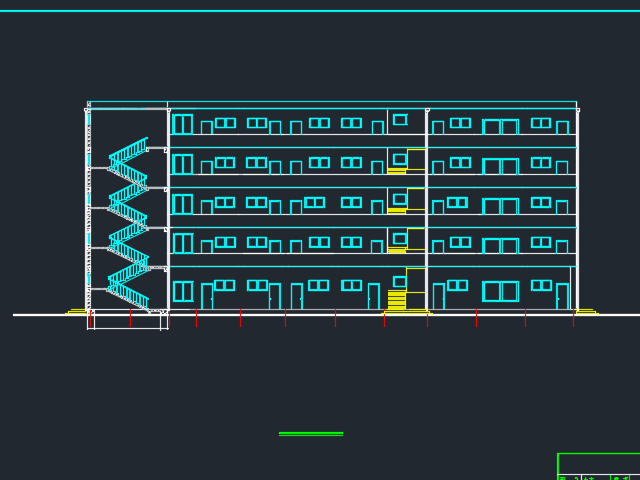Click the green title block corner frame
The width and height of the screenshot is (640, 480).
[599, 466]
